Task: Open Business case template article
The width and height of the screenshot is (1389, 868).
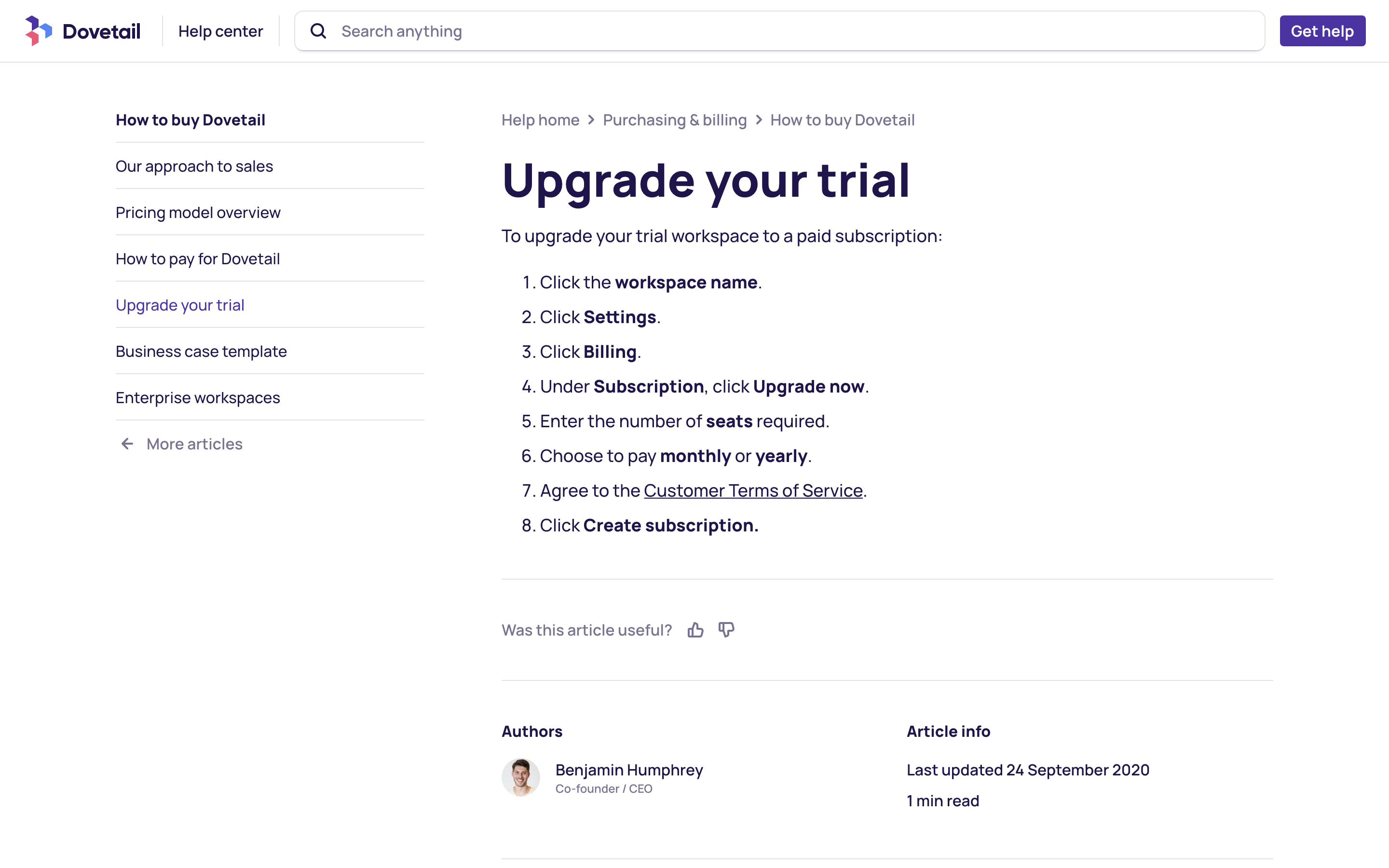Action: (x=201, y=352)
